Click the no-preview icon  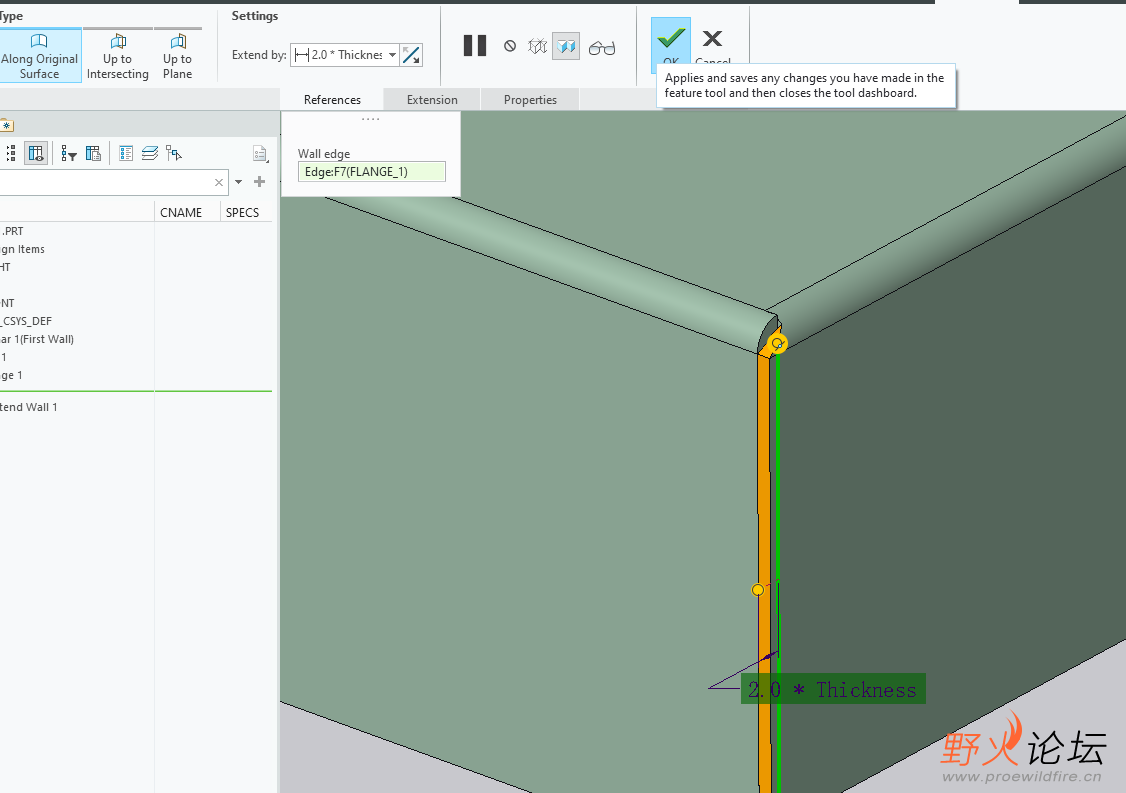click(510, 46)
